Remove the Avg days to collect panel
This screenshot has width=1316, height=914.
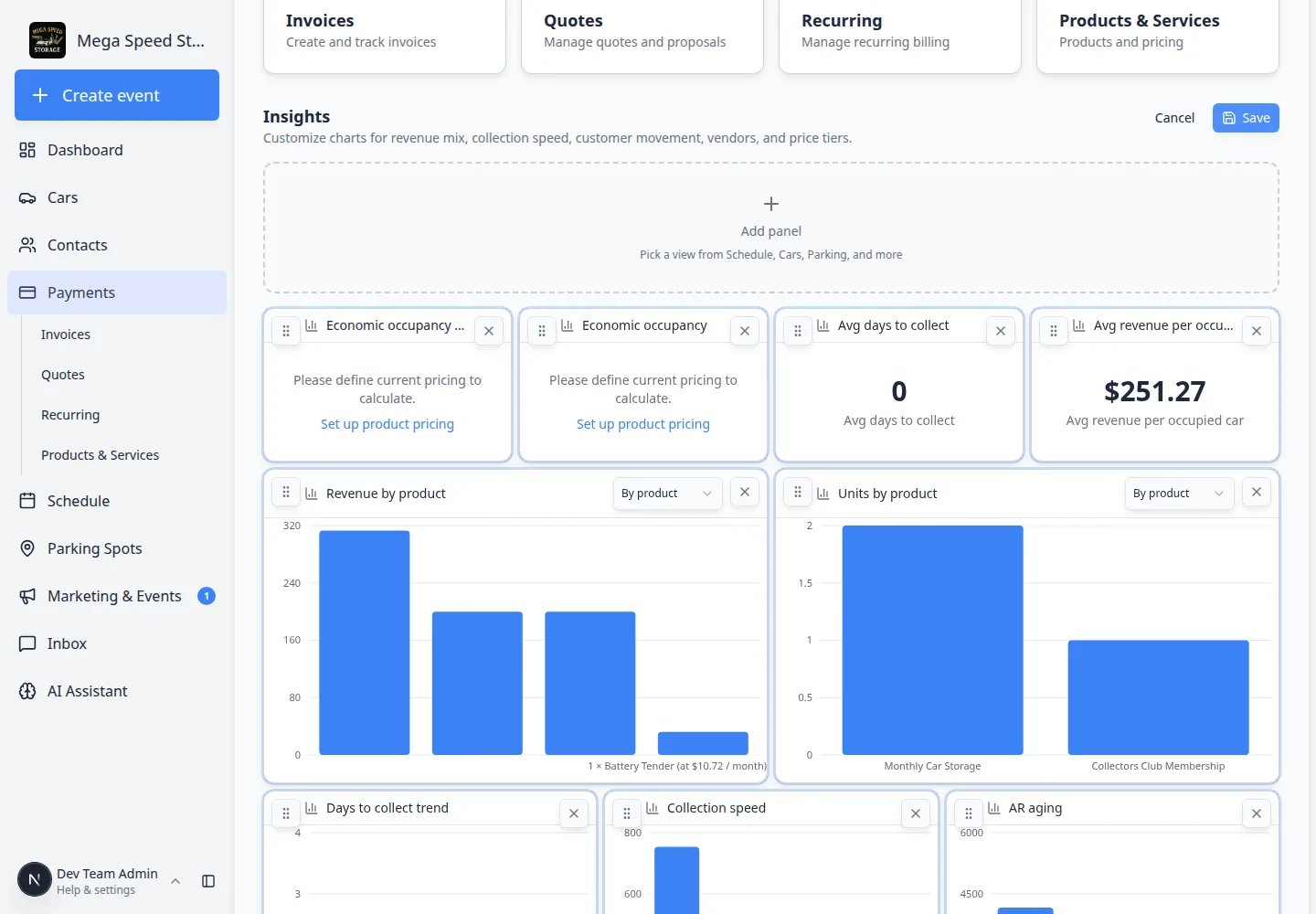click(x=1001, y=331)
